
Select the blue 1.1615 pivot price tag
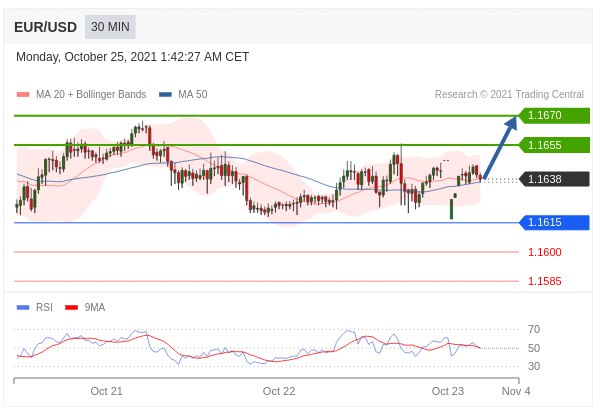[554, 222]
